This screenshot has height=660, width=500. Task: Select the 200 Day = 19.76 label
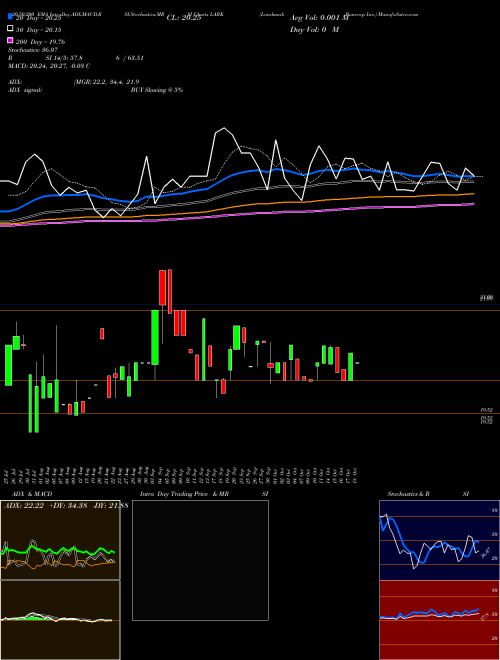coord(40,41)
